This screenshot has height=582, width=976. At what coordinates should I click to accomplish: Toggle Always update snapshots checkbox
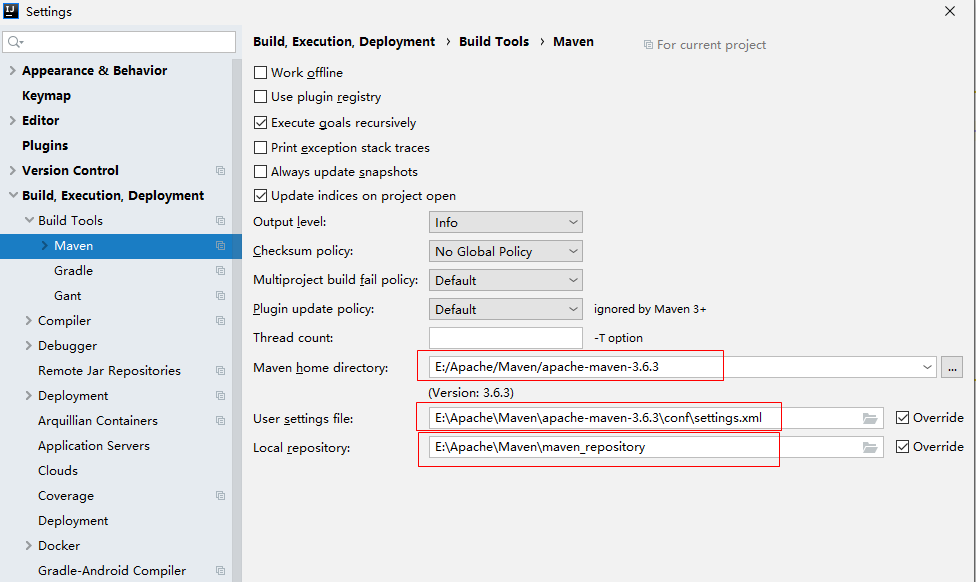261,172
